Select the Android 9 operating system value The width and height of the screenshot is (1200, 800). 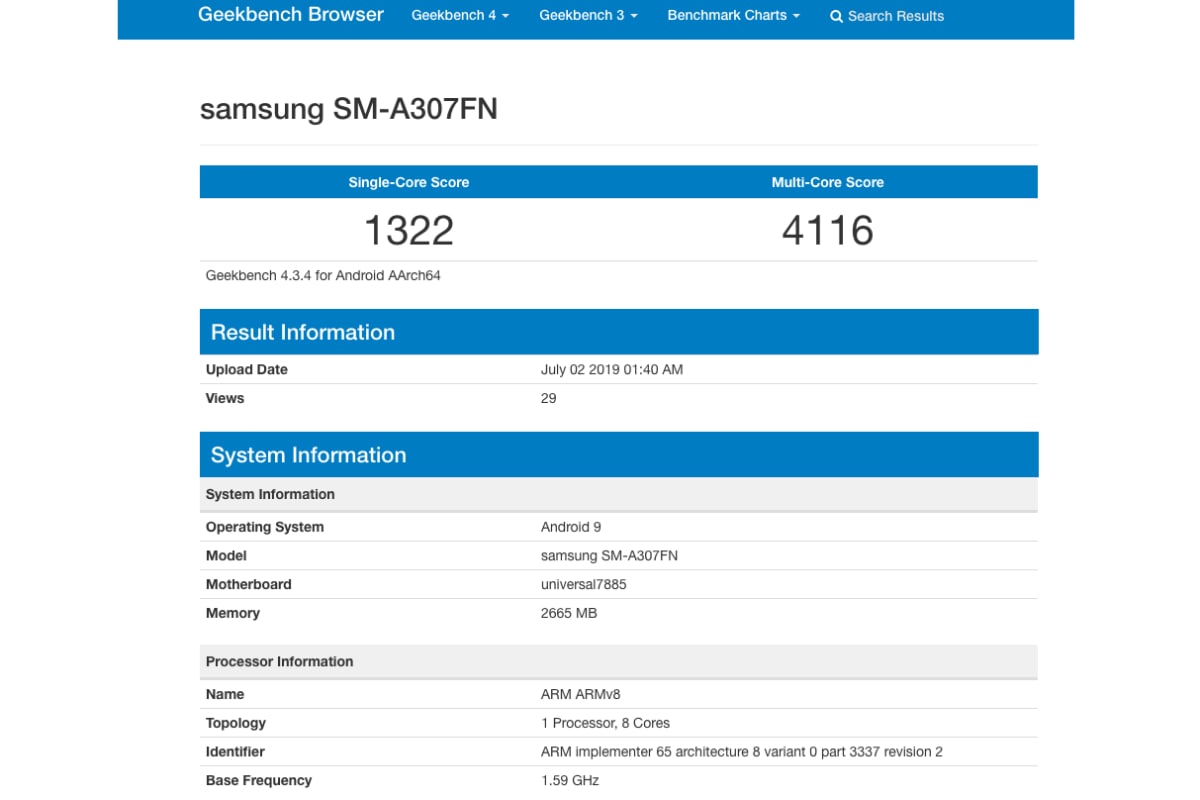pyautogui.click(x=570, y=527)
